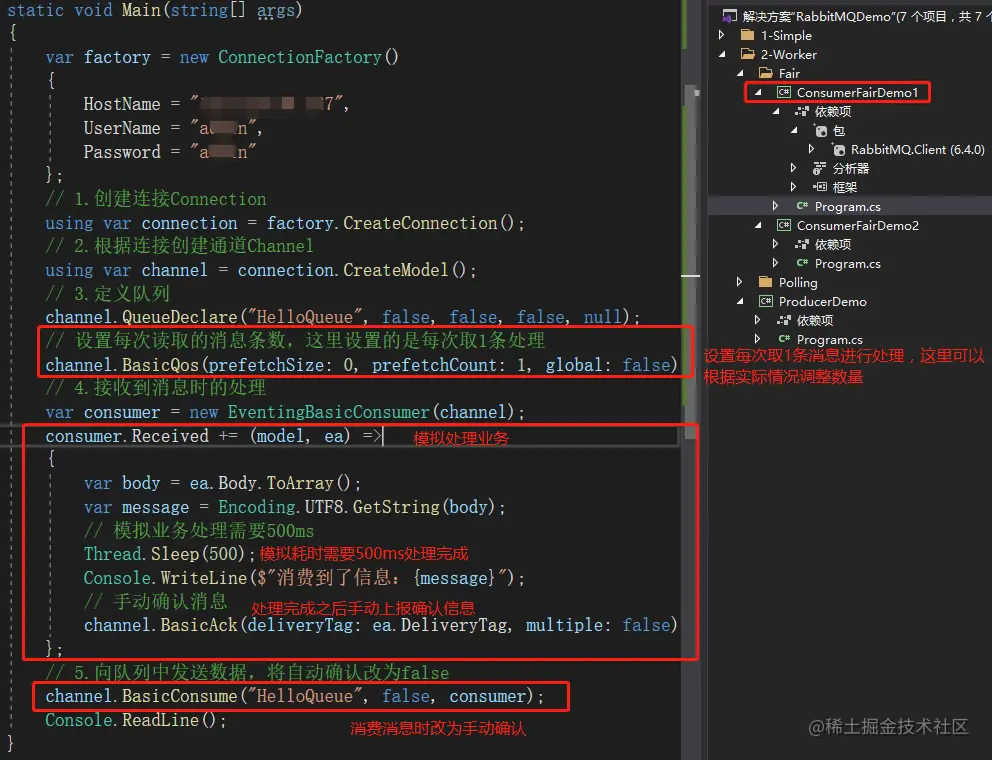Click dependencies icon under ConsumerFairDemo2

(x=802, y=244)
